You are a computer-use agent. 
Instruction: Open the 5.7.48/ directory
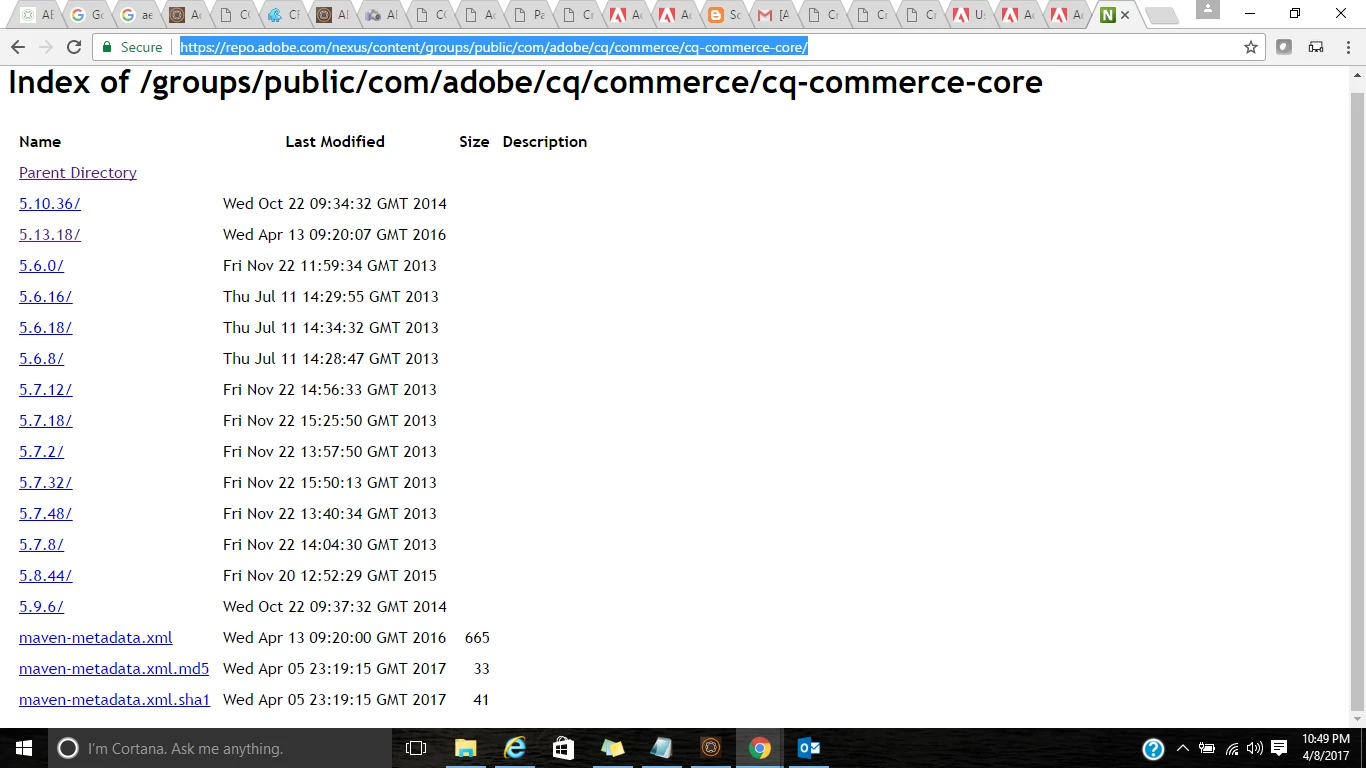46,514
